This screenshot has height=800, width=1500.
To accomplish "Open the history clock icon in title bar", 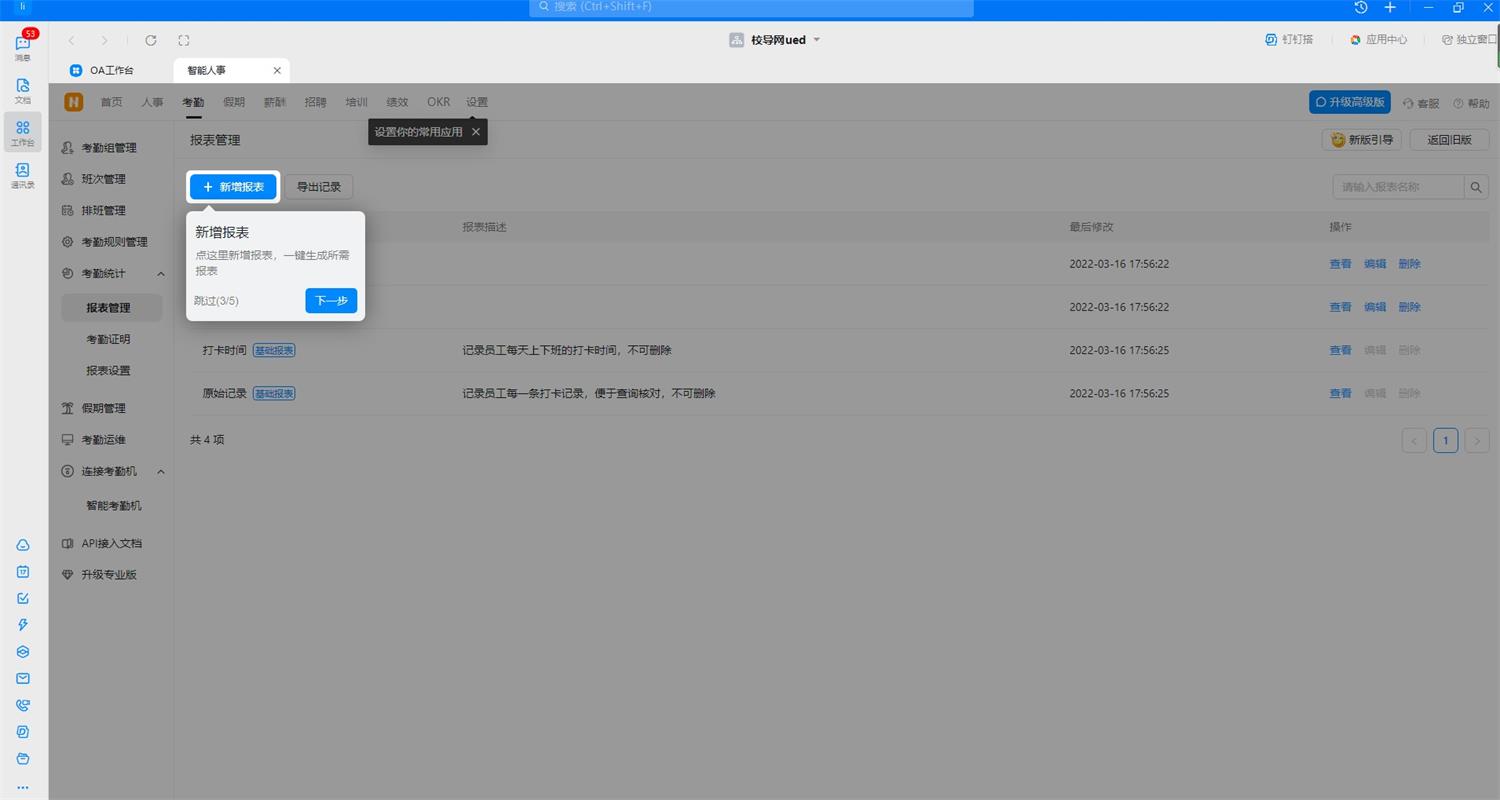I will click(x=1361, y=7).
